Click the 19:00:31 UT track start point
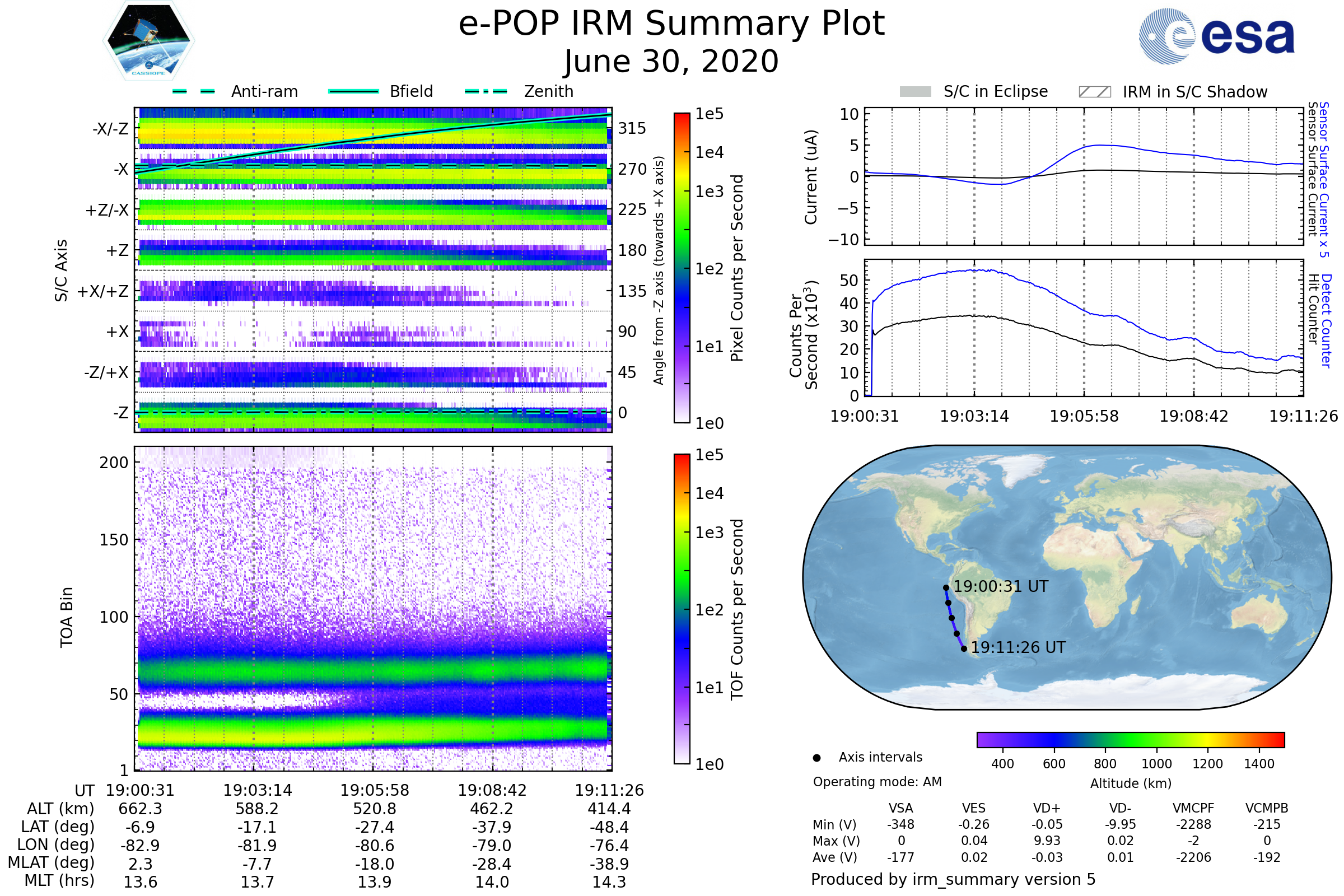The width and height of the screenshot is (1344, 896). tap(946, 587)
